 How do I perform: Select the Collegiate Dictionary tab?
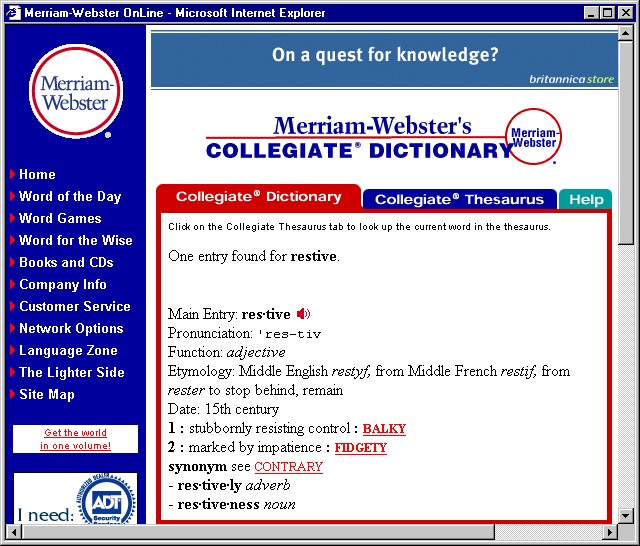point(259,197)
